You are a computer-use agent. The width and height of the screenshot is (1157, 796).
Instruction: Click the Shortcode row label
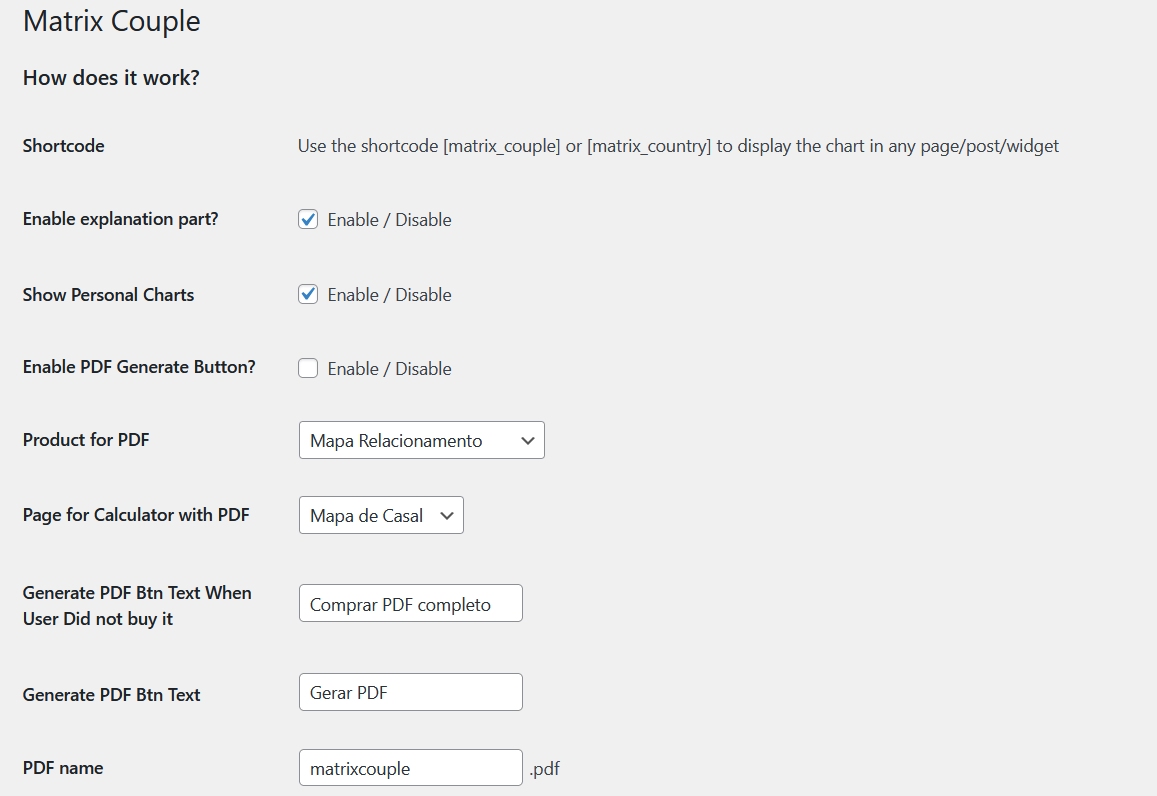tap(63, 145)
